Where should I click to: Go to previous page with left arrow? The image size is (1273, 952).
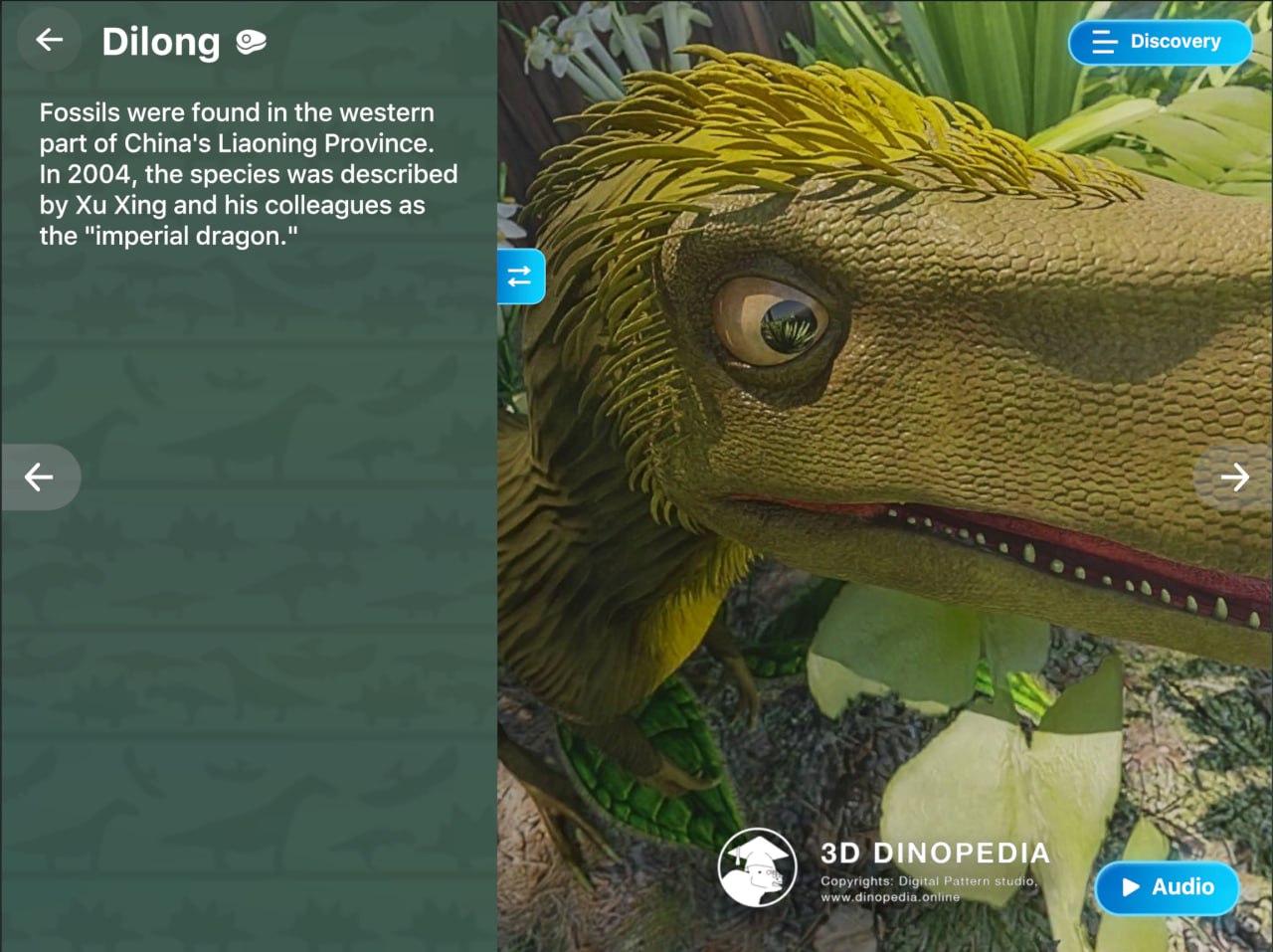40,477
